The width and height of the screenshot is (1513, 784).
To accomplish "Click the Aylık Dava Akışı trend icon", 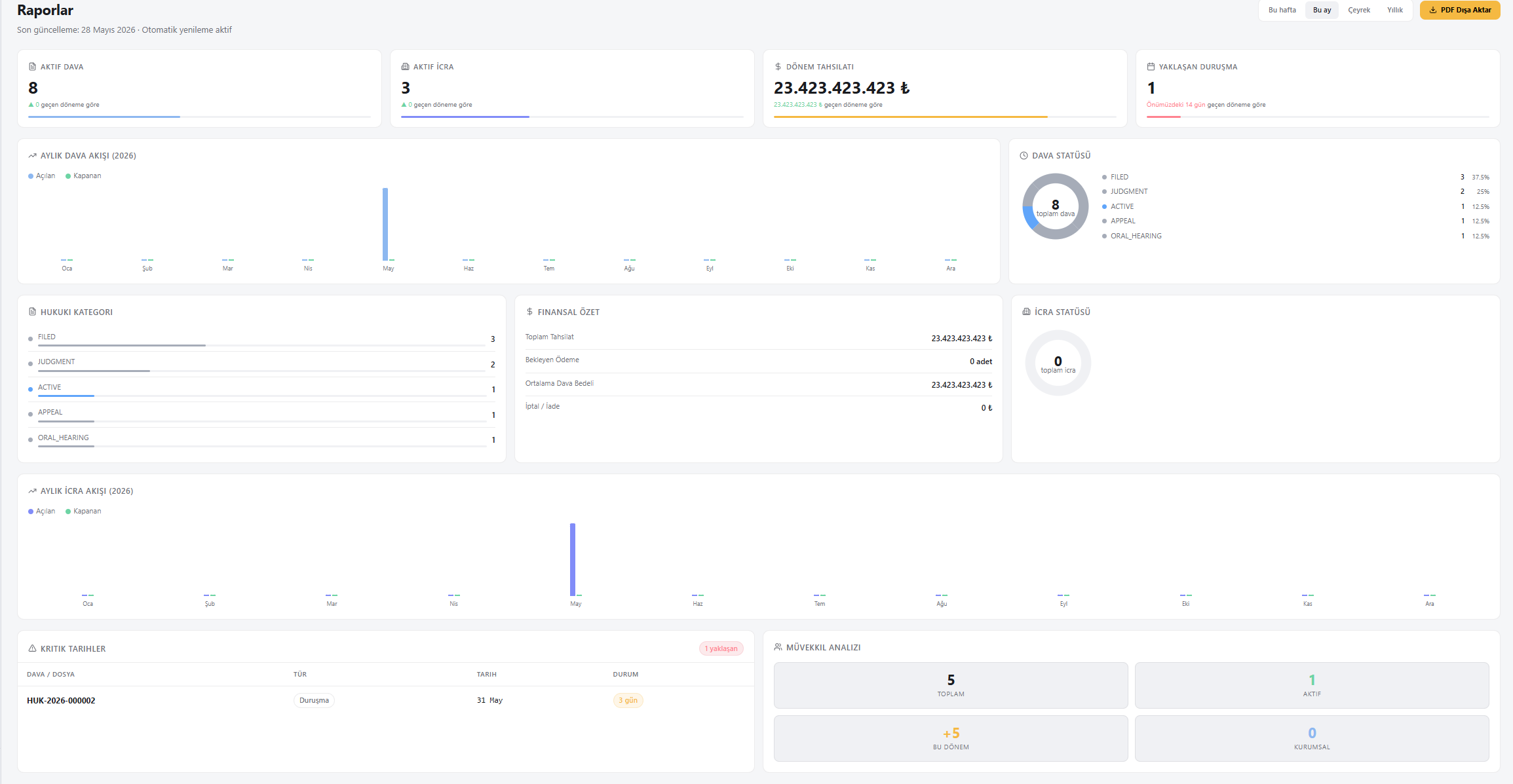I will tap(32, 156).
